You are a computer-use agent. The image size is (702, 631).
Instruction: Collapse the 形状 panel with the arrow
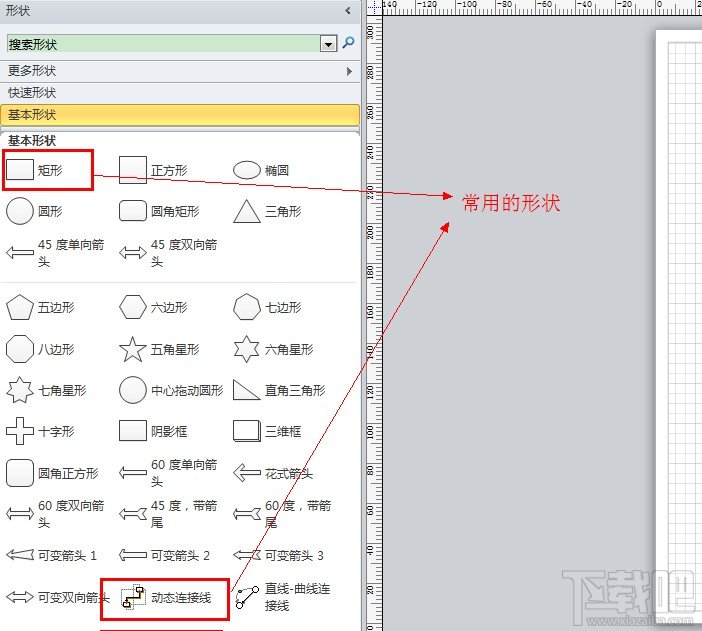click(348, 10)
